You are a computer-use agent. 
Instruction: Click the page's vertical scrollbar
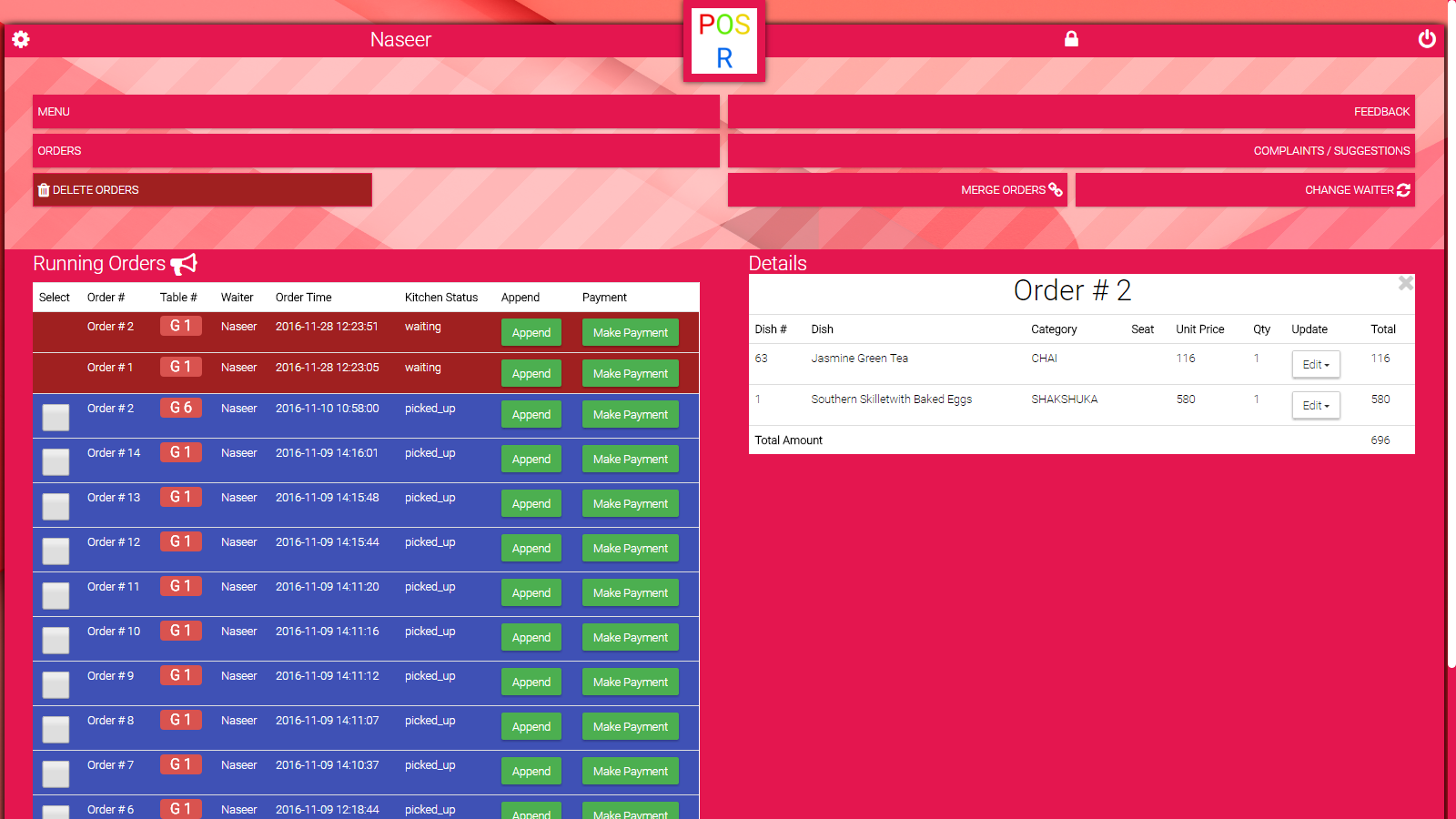1451,364
